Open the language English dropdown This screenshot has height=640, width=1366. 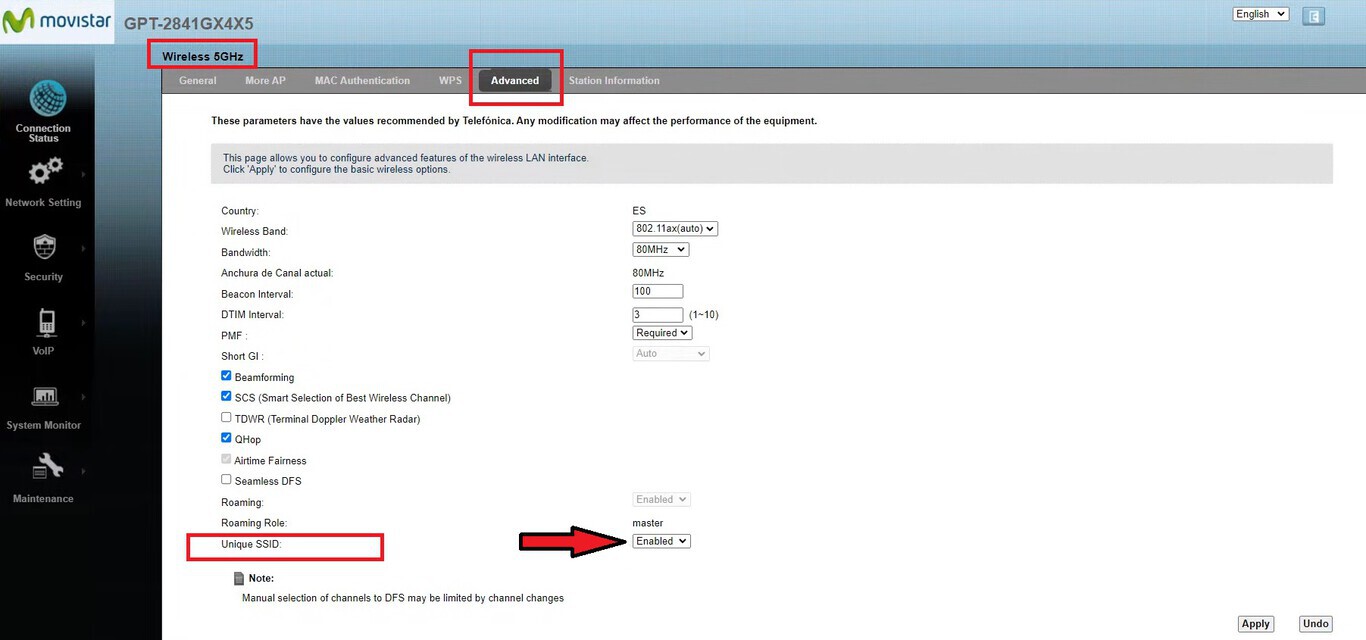(x=1260, y=14)
